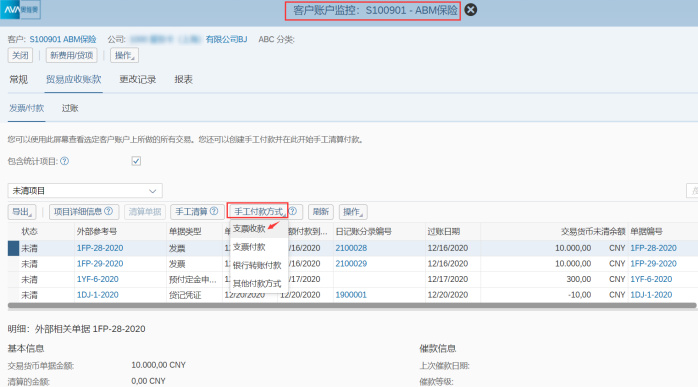The image size is (698, 387).
Task: Click disabled 清算单据 button
Action: pyautogui.click(x=145, y=212)
